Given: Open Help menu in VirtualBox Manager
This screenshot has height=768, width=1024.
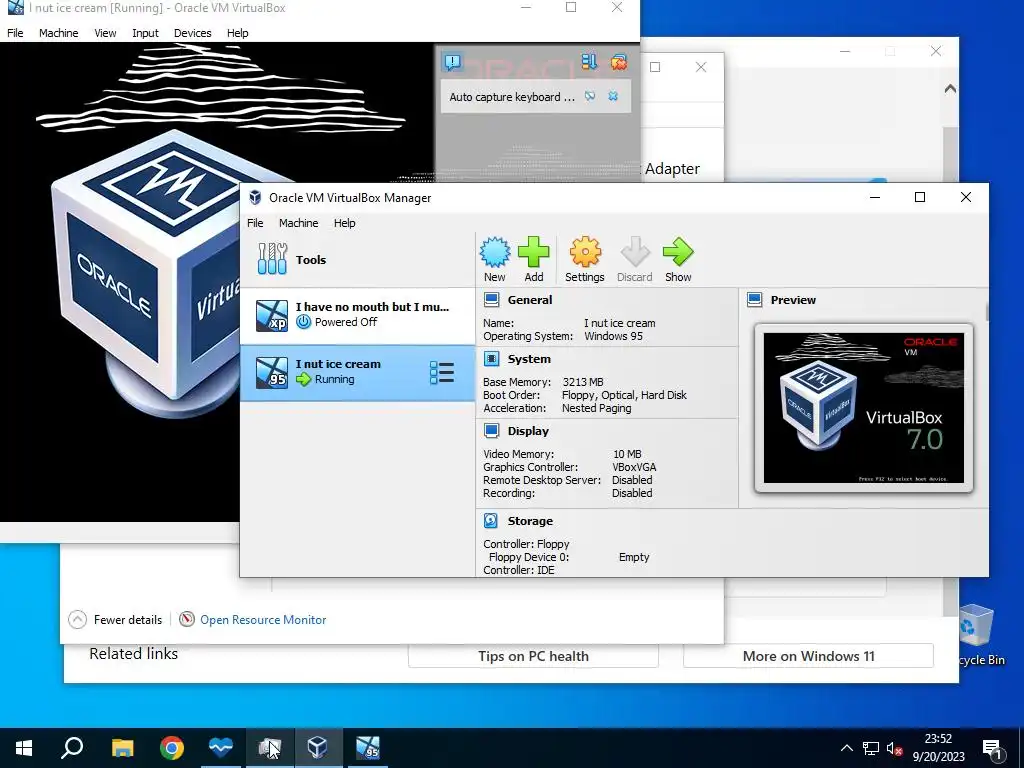Looking at the screenshot, I should [x=344, y=223].
